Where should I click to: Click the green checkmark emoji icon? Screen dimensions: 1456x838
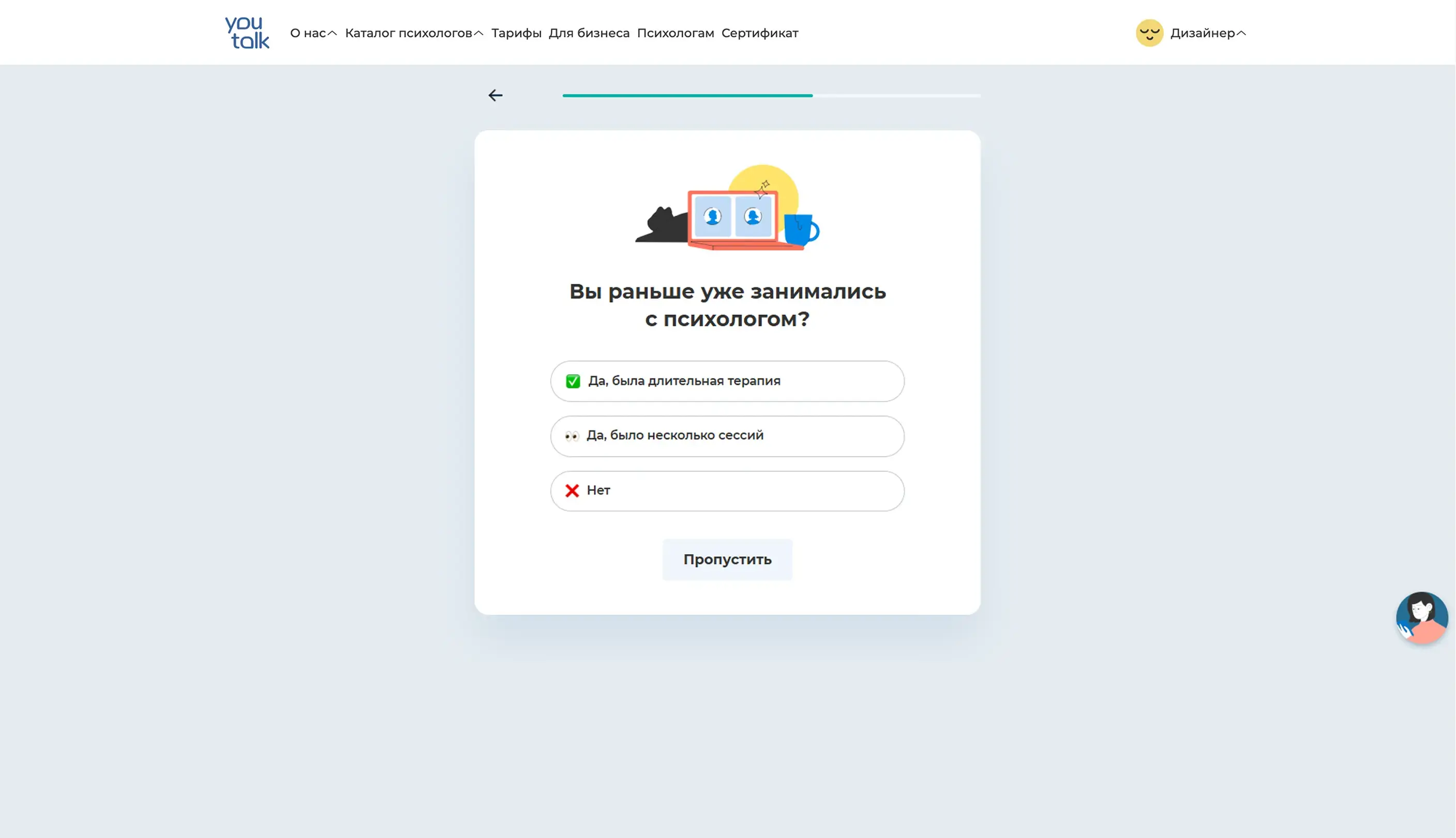[573, 381]
